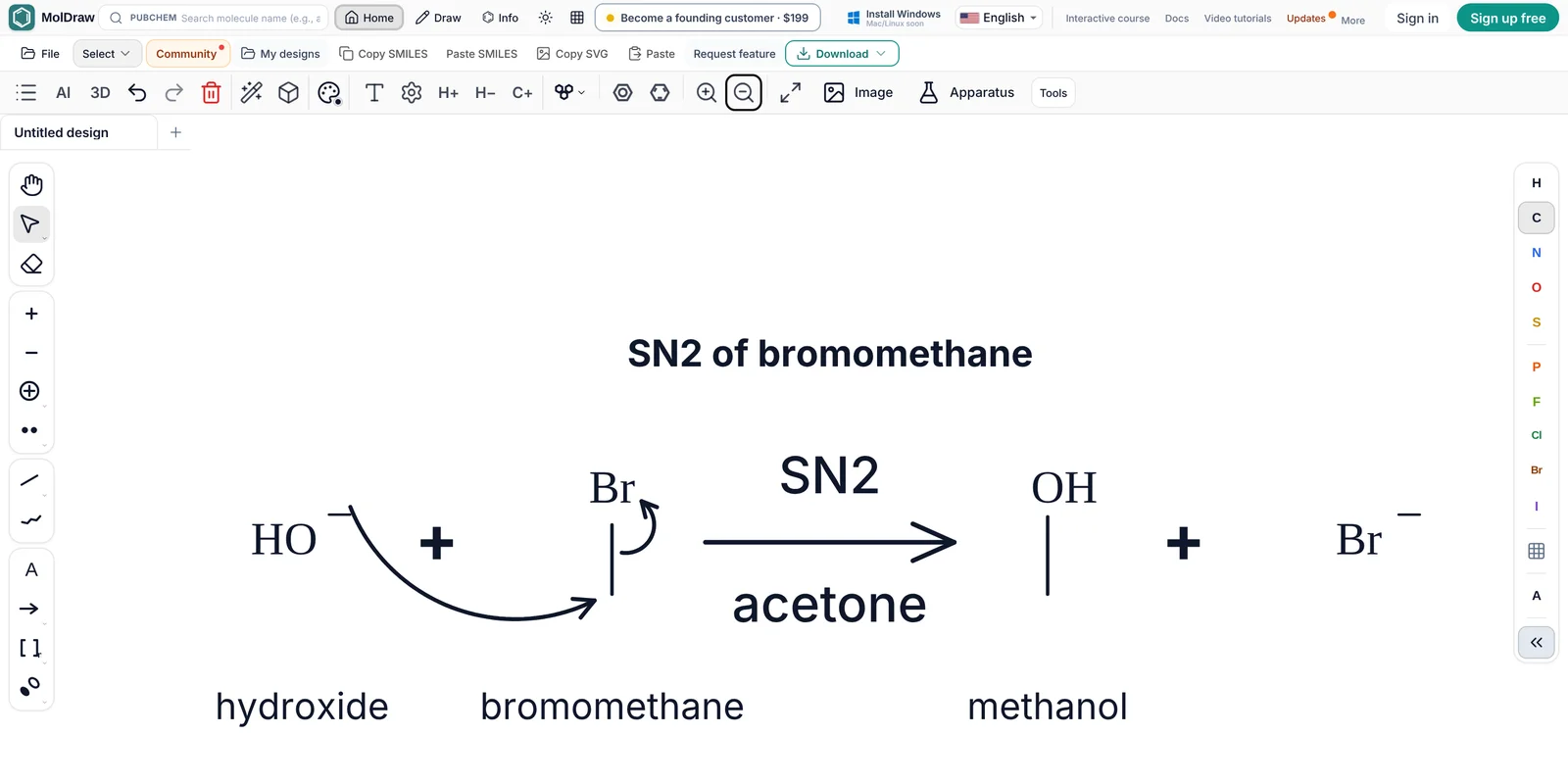Screen dimensions: 1568x784
Task: Switch to Draw mode
Action: coord(438,18)
